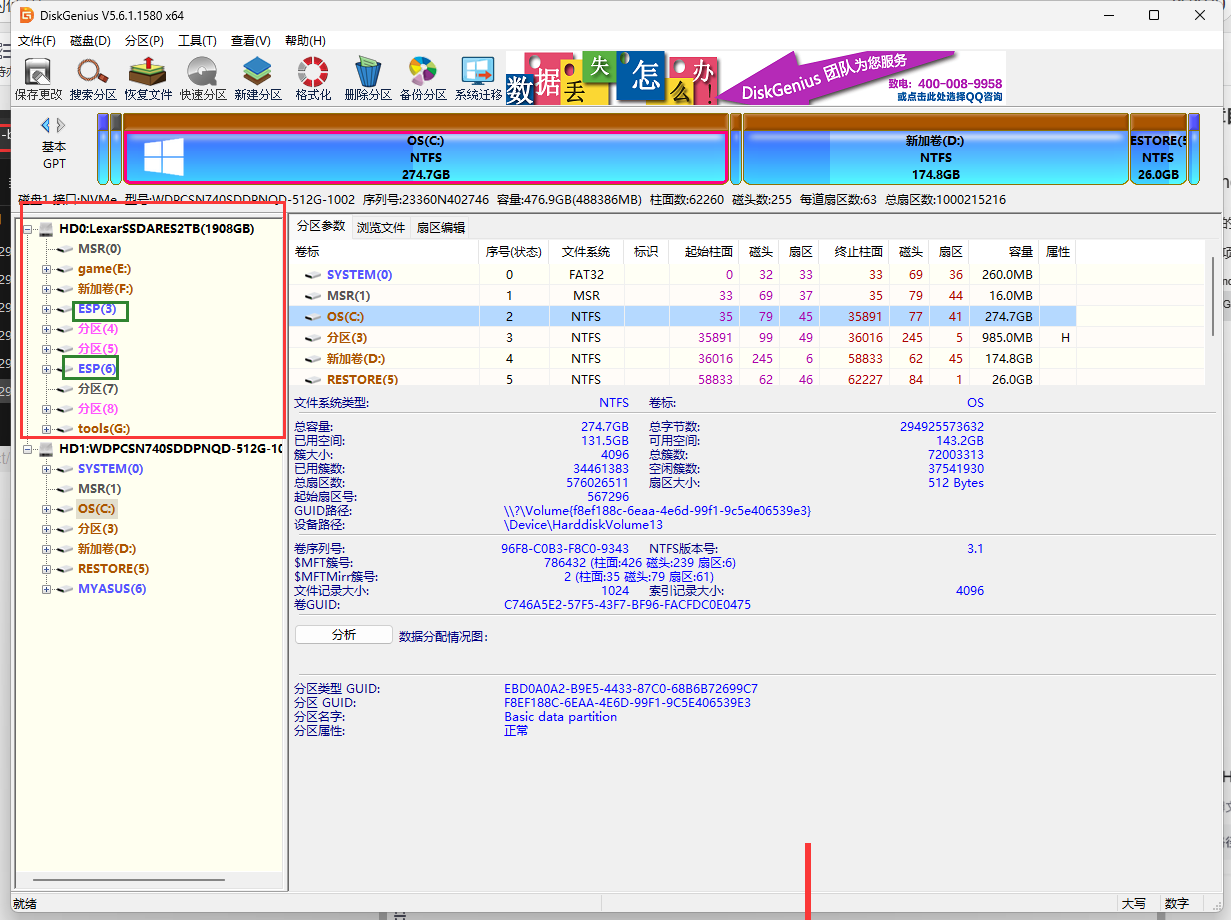The width and height of the screenshot is (1231, 920).
Task: Click the 260.0MB capacity cell for SYSTEM(0)
Action: click(x=1007, y=275)
